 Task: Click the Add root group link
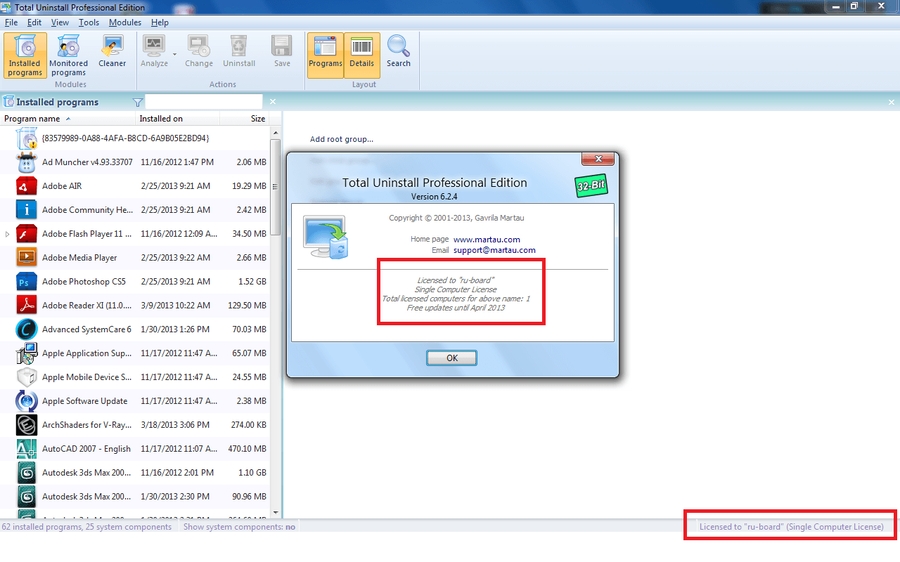pos(342,139)
